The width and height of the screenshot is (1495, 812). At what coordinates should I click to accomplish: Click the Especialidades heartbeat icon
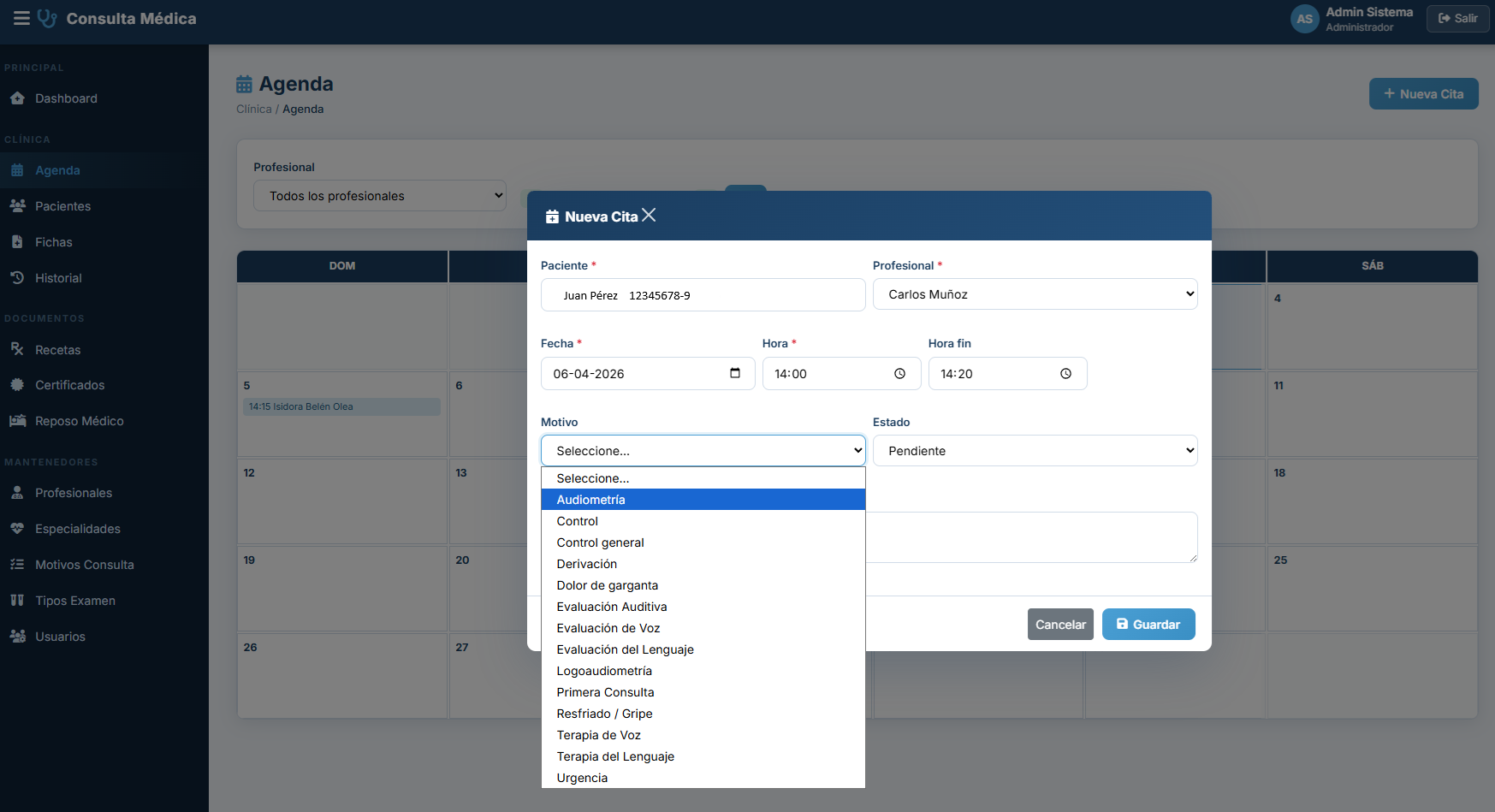coord(17,529)
